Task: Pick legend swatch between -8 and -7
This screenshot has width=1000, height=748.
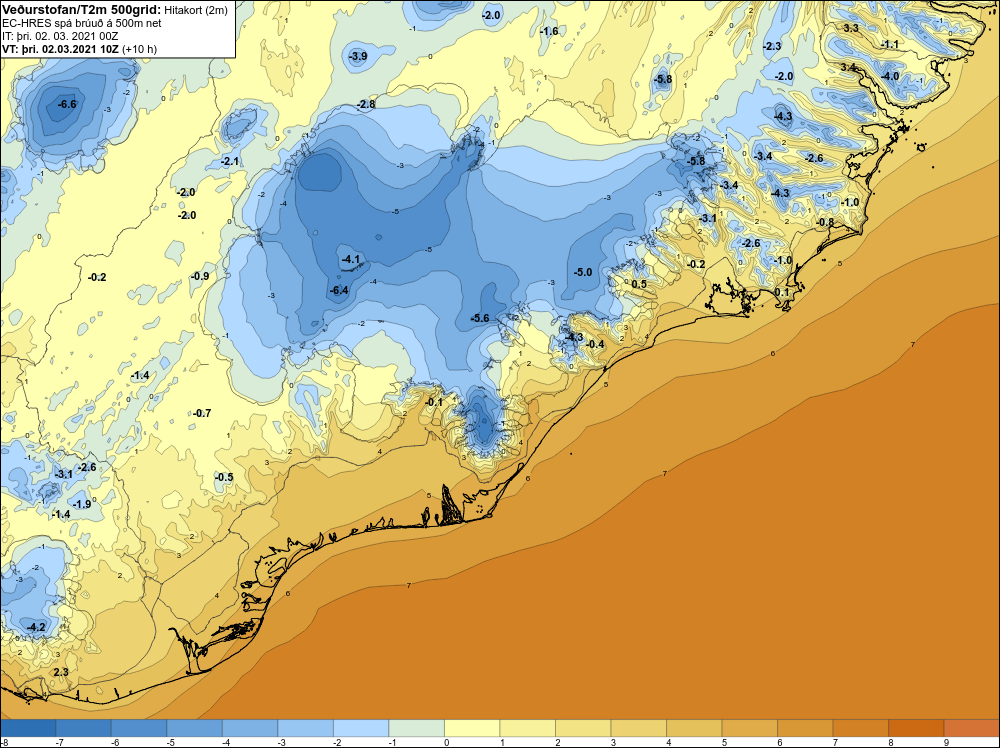Action: click(28, 728)
